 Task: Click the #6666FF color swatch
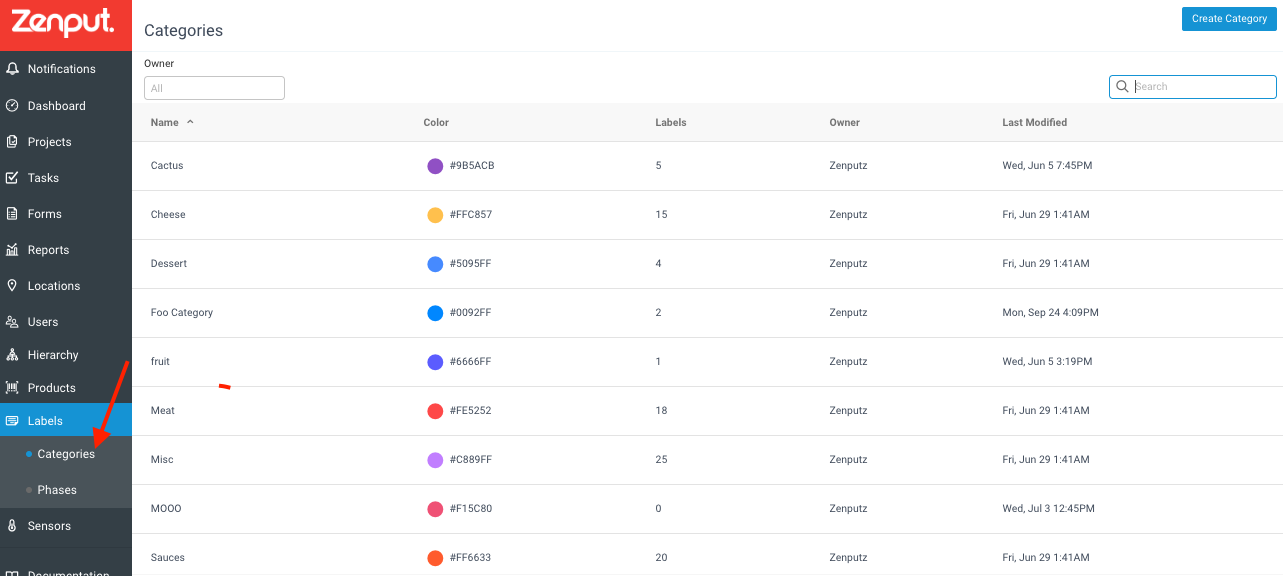click(435, 362)
